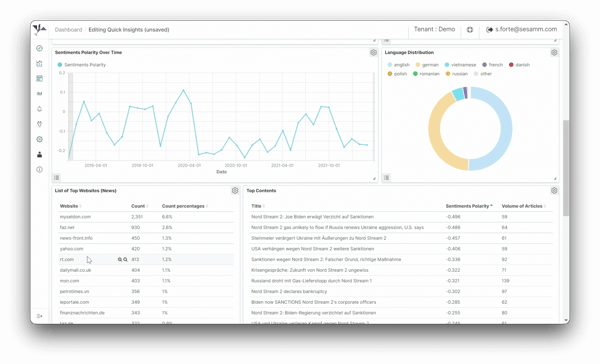
Task: Open the Management gear icon in the sidebar
Action: (39, 139)
